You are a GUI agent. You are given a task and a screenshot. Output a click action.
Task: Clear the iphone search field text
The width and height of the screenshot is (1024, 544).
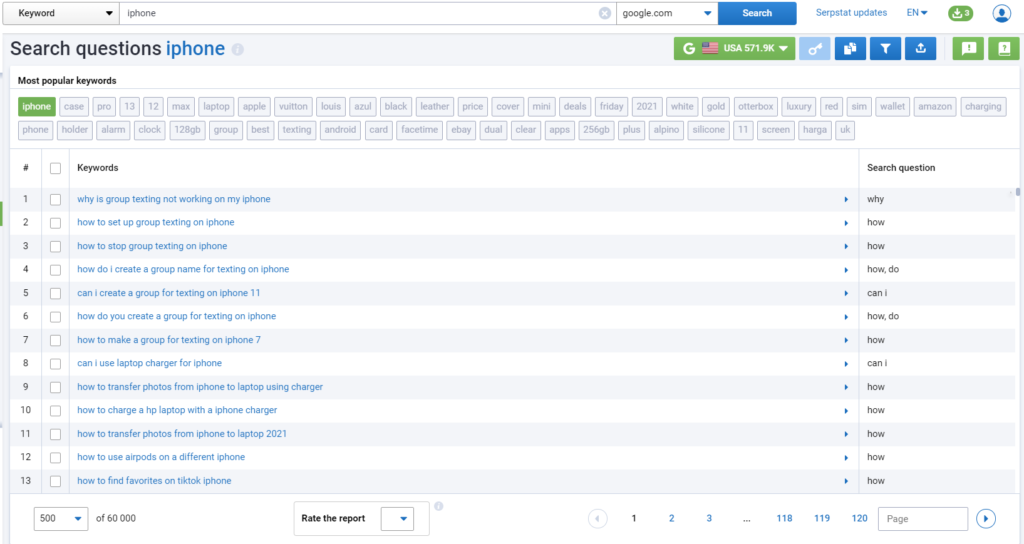(x=605, y=13)
